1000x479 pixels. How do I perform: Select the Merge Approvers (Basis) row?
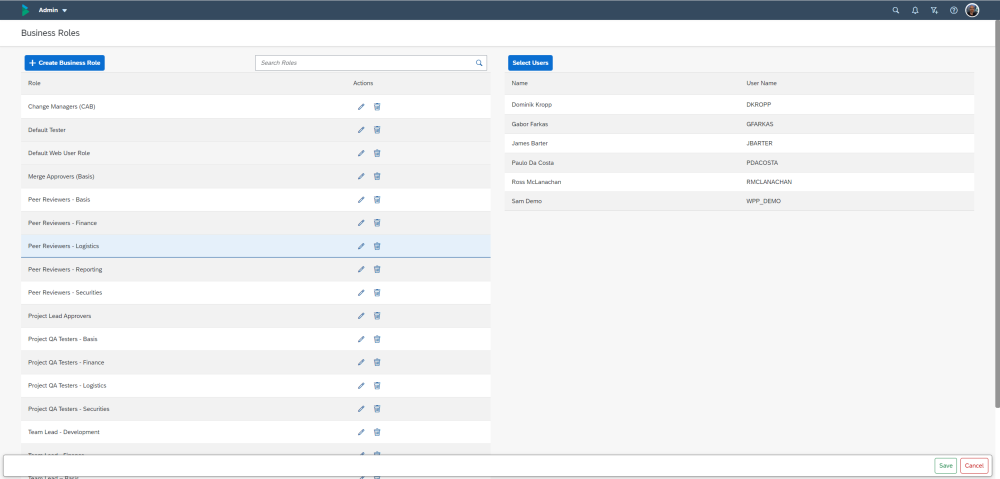tap(256, 176)
